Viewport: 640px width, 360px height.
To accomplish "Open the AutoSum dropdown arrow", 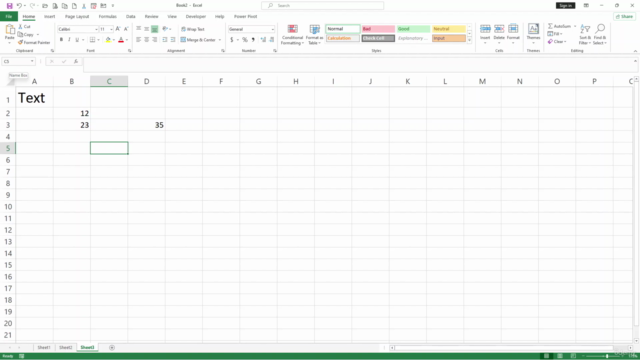I will 575,26.
